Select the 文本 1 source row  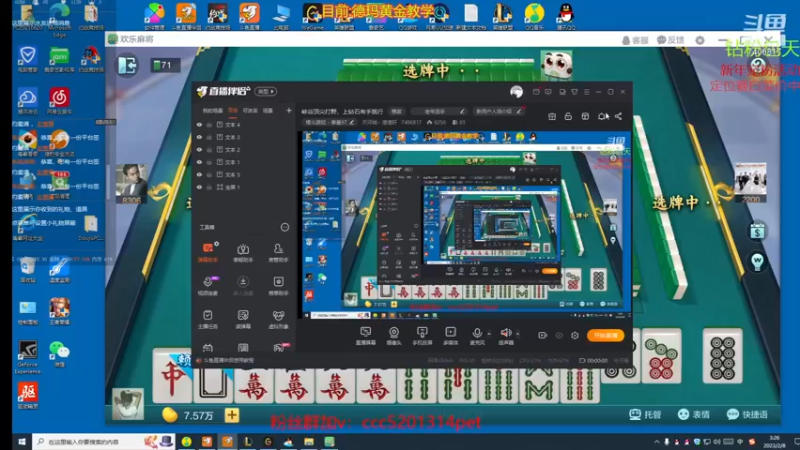click(x=242, y=162)
